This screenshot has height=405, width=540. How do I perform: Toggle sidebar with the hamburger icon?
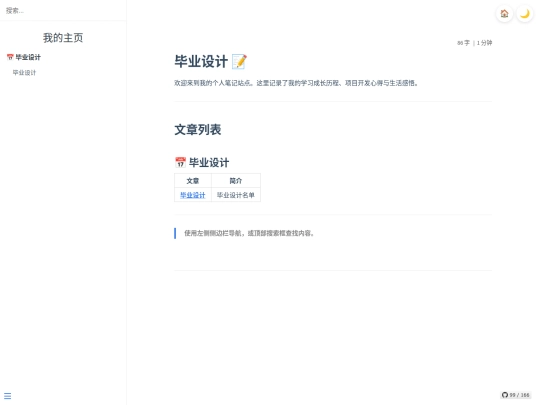(8, 396)
